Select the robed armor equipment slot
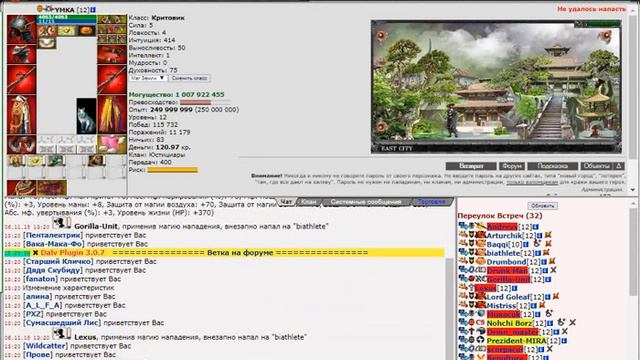The height and width of the screenshot is (360, 640). click(21, 115)
